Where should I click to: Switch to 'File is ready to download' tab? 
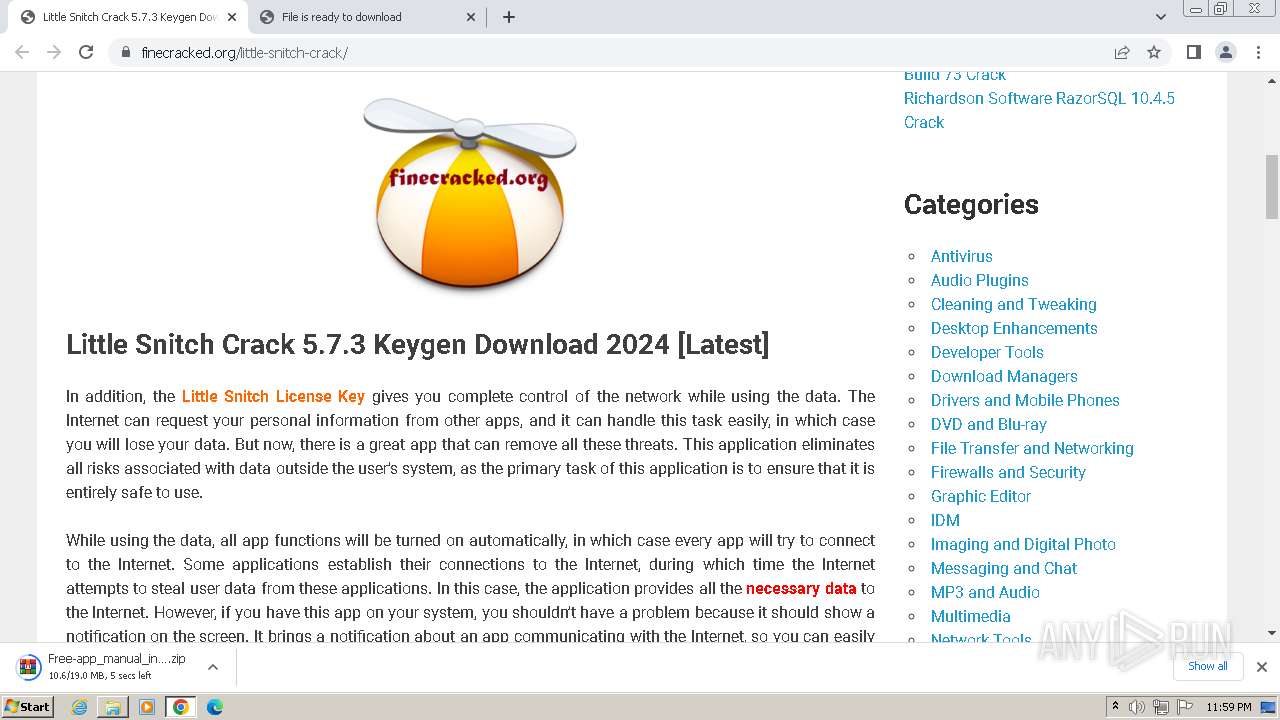(x=366, y=17)
